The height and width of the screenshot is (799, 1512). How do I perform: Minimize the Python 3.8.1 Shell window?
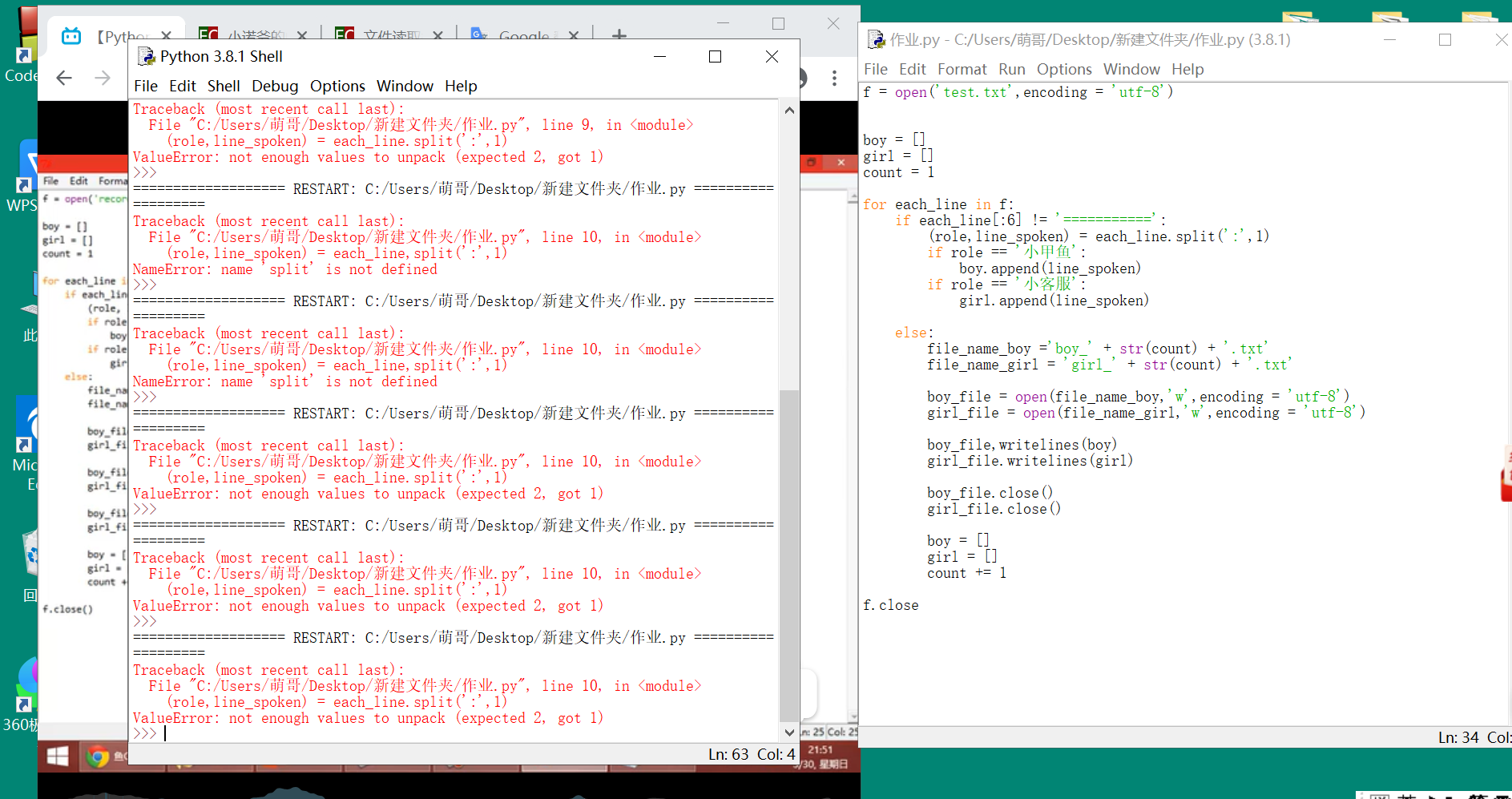click(659, 56)
